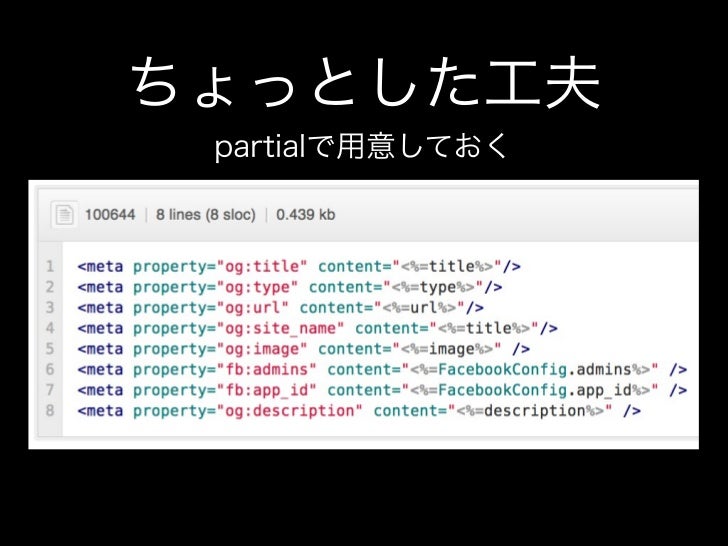Select line number 5 in gutter
Viewport: 728px width, 546px height.
click(x=50, y=349)
